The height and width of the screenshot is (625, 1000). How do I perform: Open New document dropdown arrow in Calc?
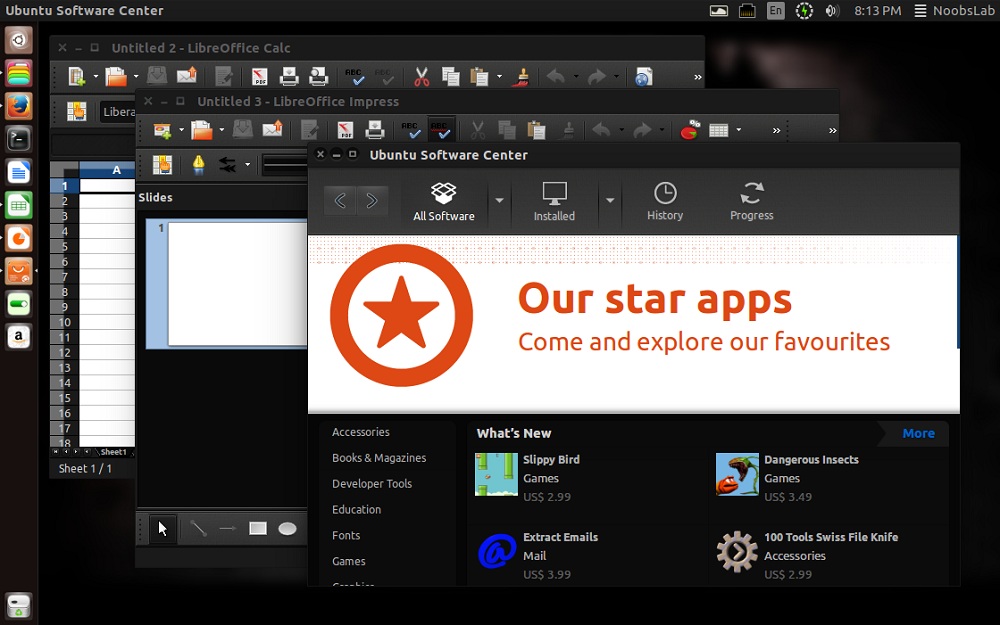click(x=96, y=77)
